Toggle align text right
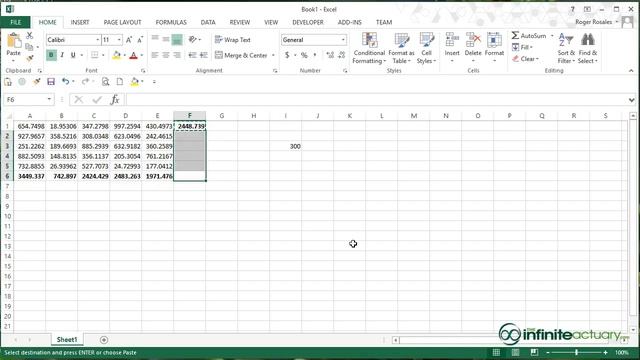The height and width of the screenshot is (360, 640). pos(177,55)
